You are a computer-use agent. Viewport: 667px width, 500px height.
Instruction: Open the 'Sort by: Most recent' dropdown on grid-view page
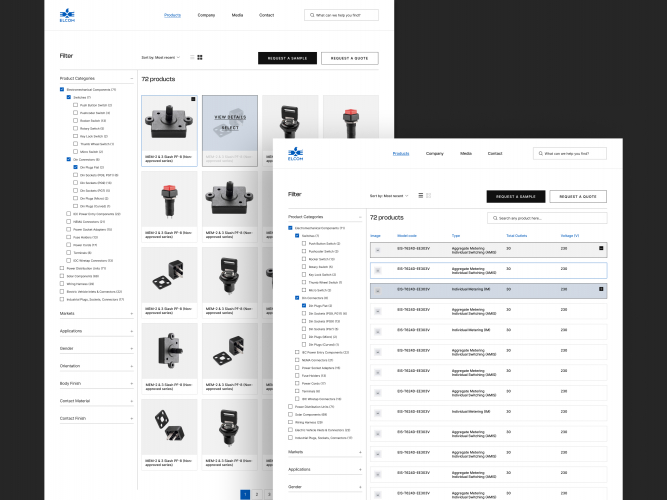click(160, 57)
